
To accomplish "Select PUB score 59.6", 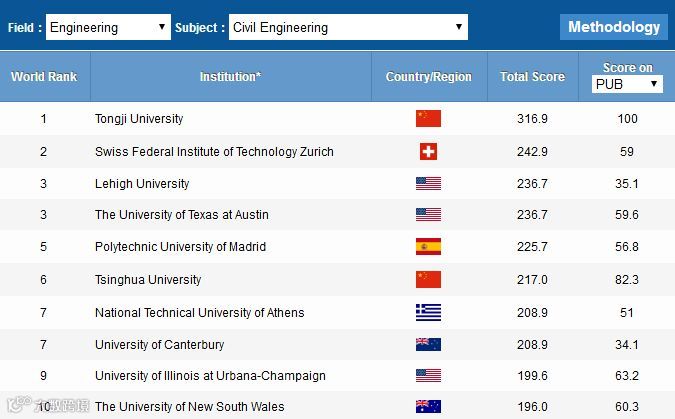I will [x=627, y=214].
